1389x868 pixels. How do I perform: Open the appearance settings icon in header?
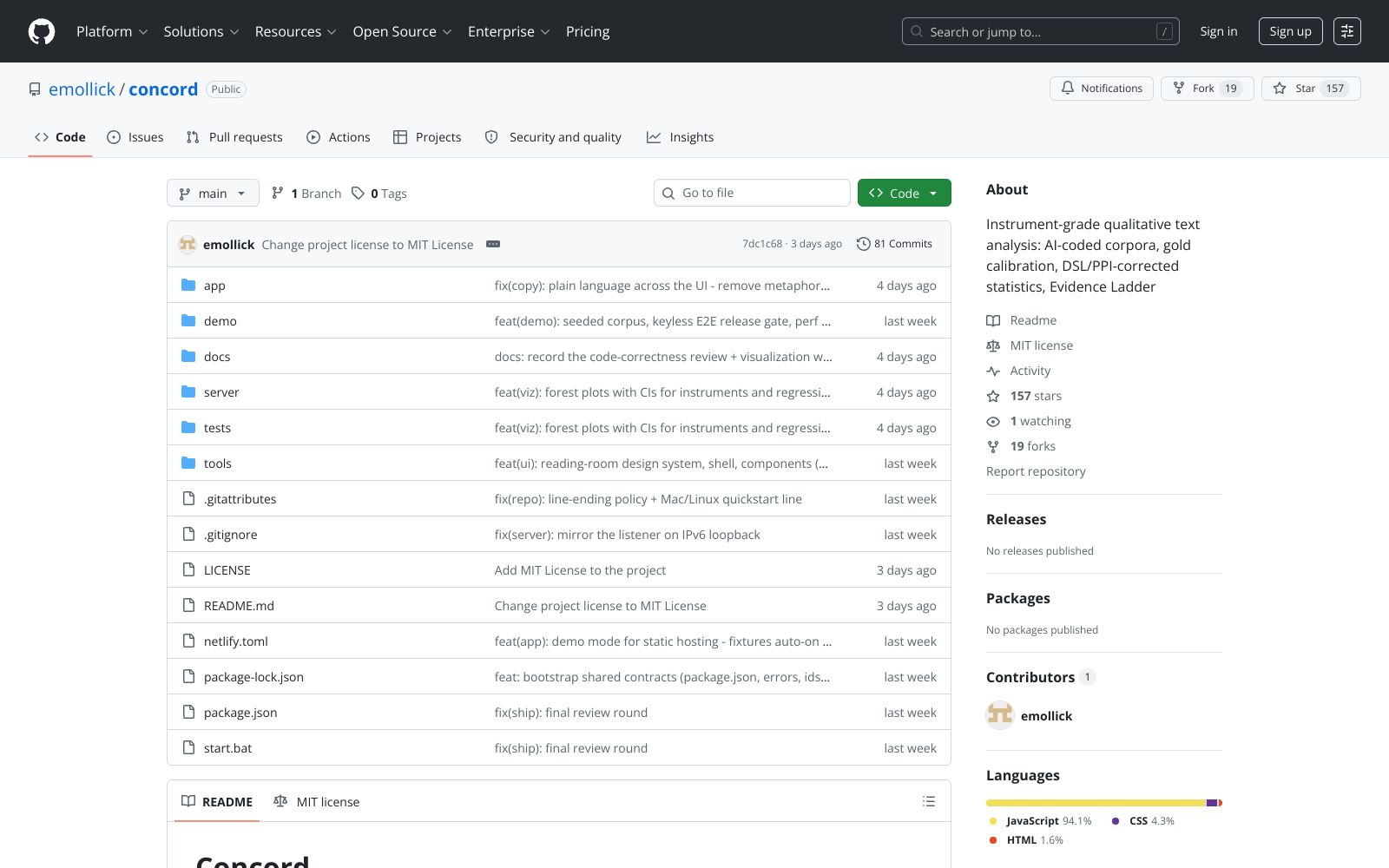pyautogui.click(x=1347, y=31)
